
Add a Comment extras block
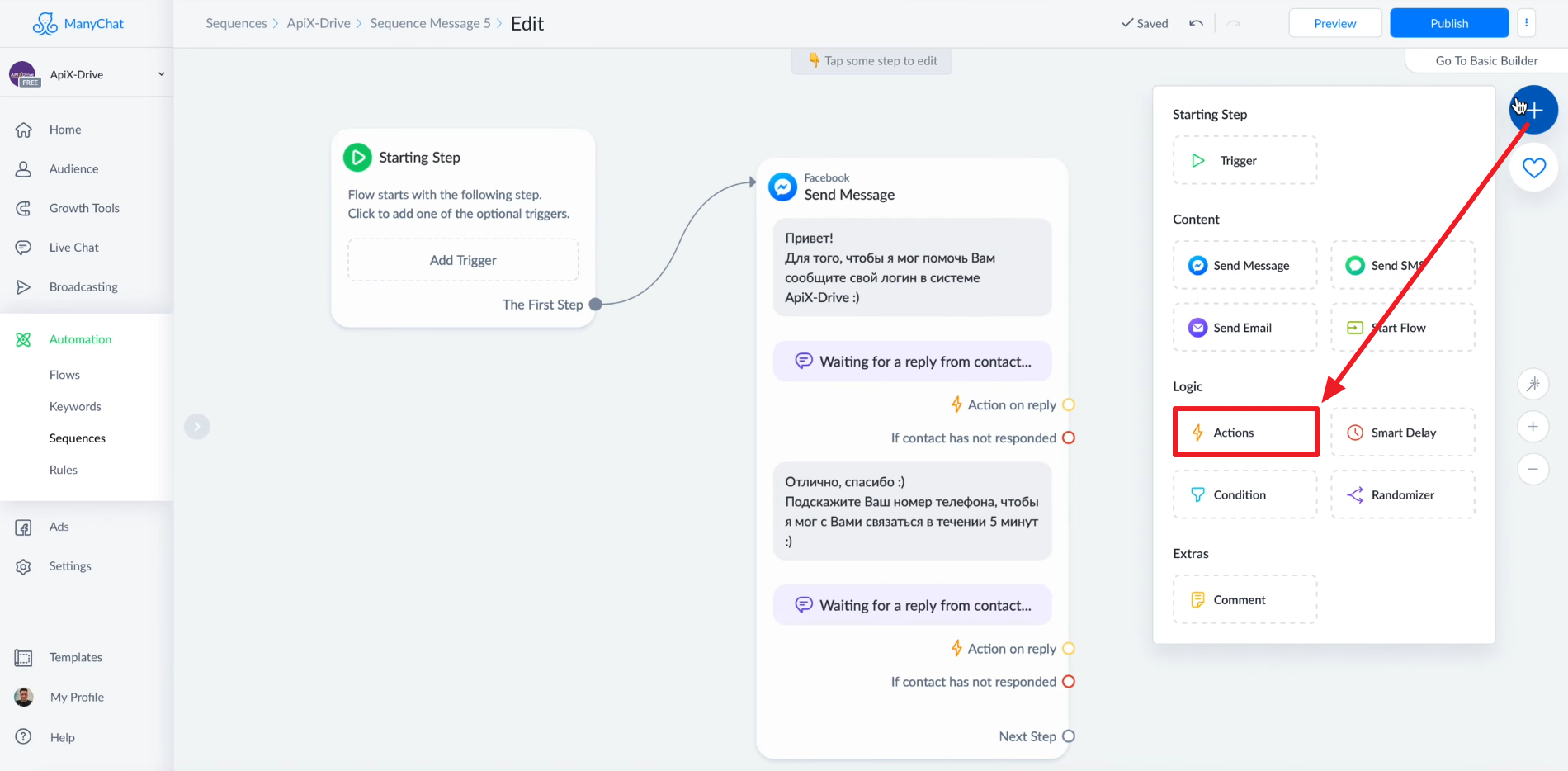coord(1244,599)
